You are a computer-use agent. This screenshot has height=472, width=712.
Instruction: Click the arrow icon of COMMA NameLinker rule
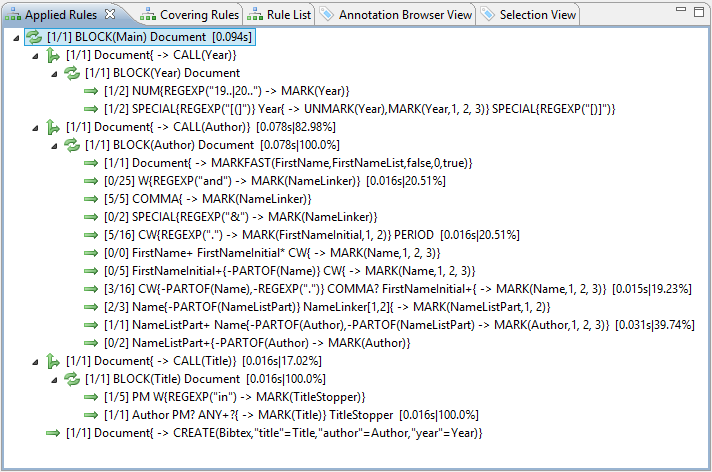click(x=91, y=199)
